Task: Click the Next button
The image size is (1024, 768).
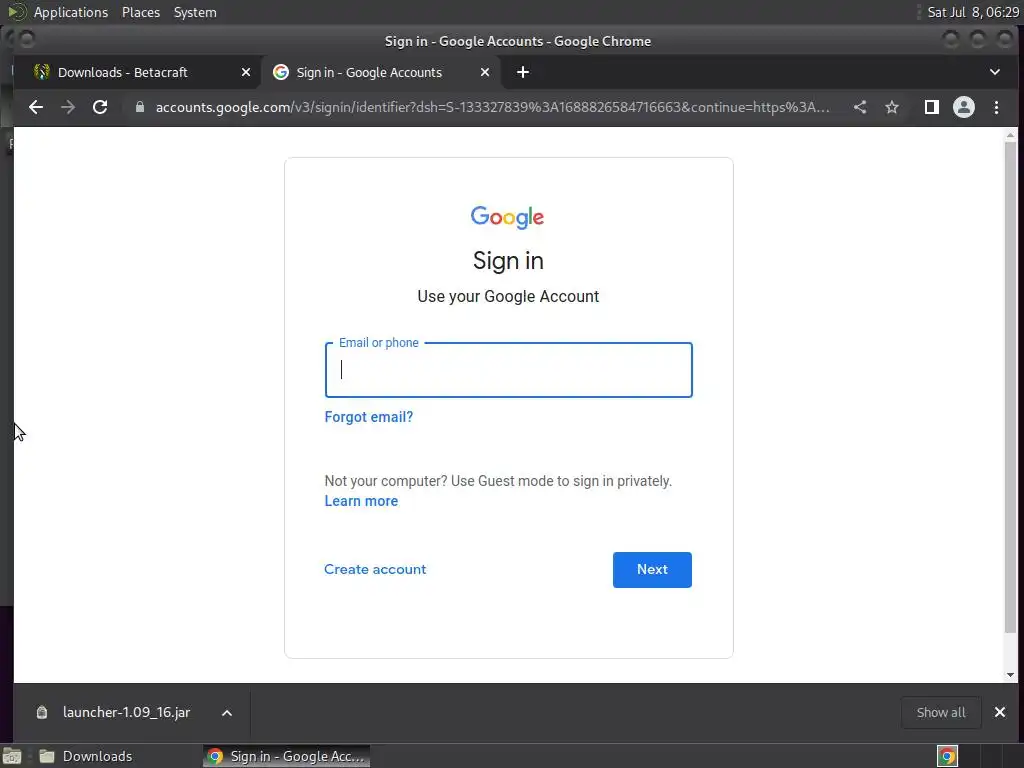Action: 652,569
